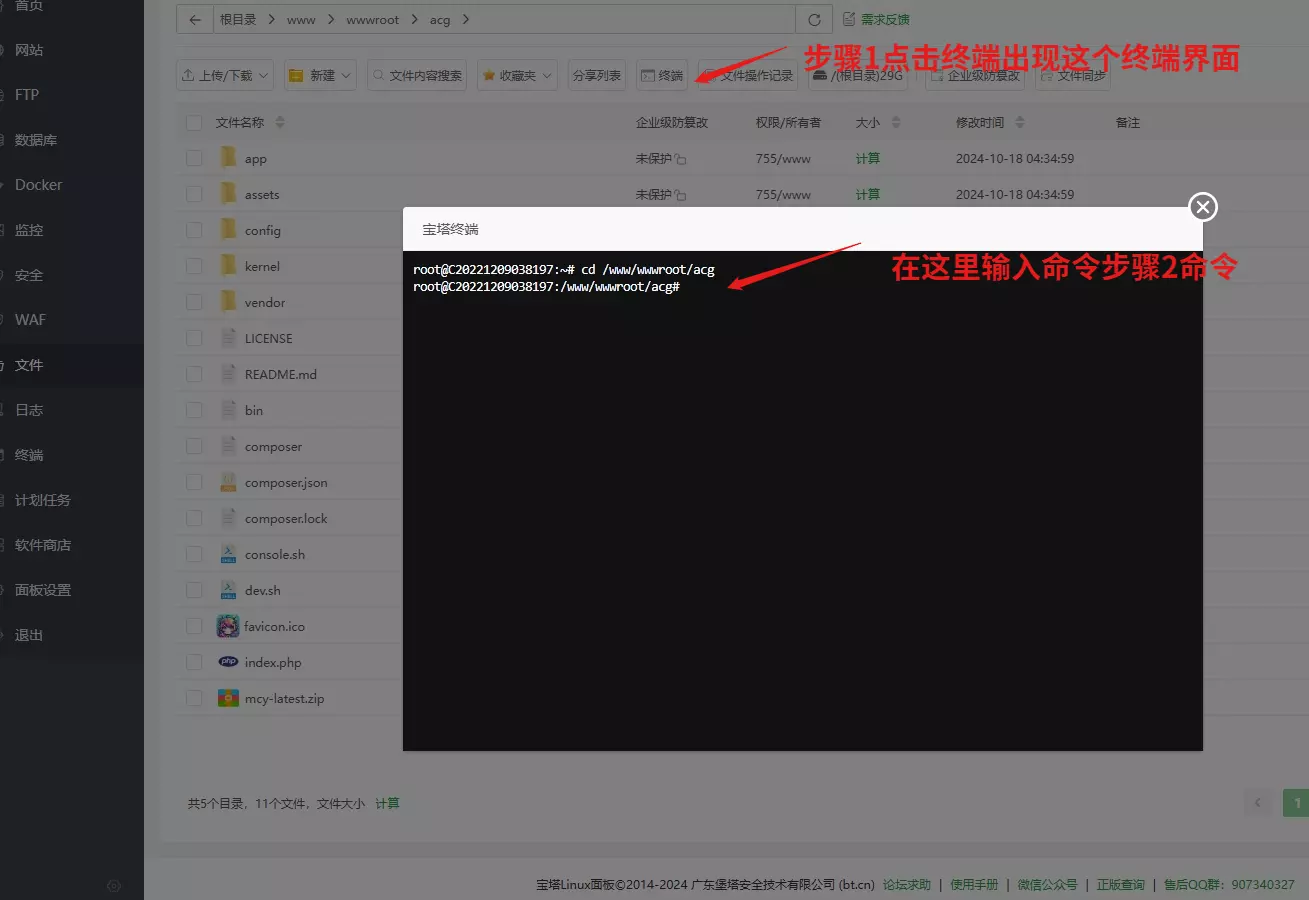1309x900 pixels.
Task: Click the previous page arrow button
Action: coord(1258,803)
